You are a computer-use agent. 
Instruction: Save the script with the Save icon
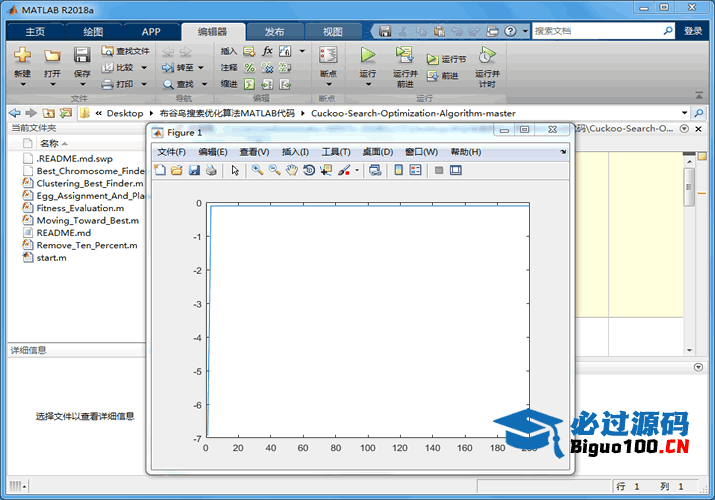[x=82, y=55]
